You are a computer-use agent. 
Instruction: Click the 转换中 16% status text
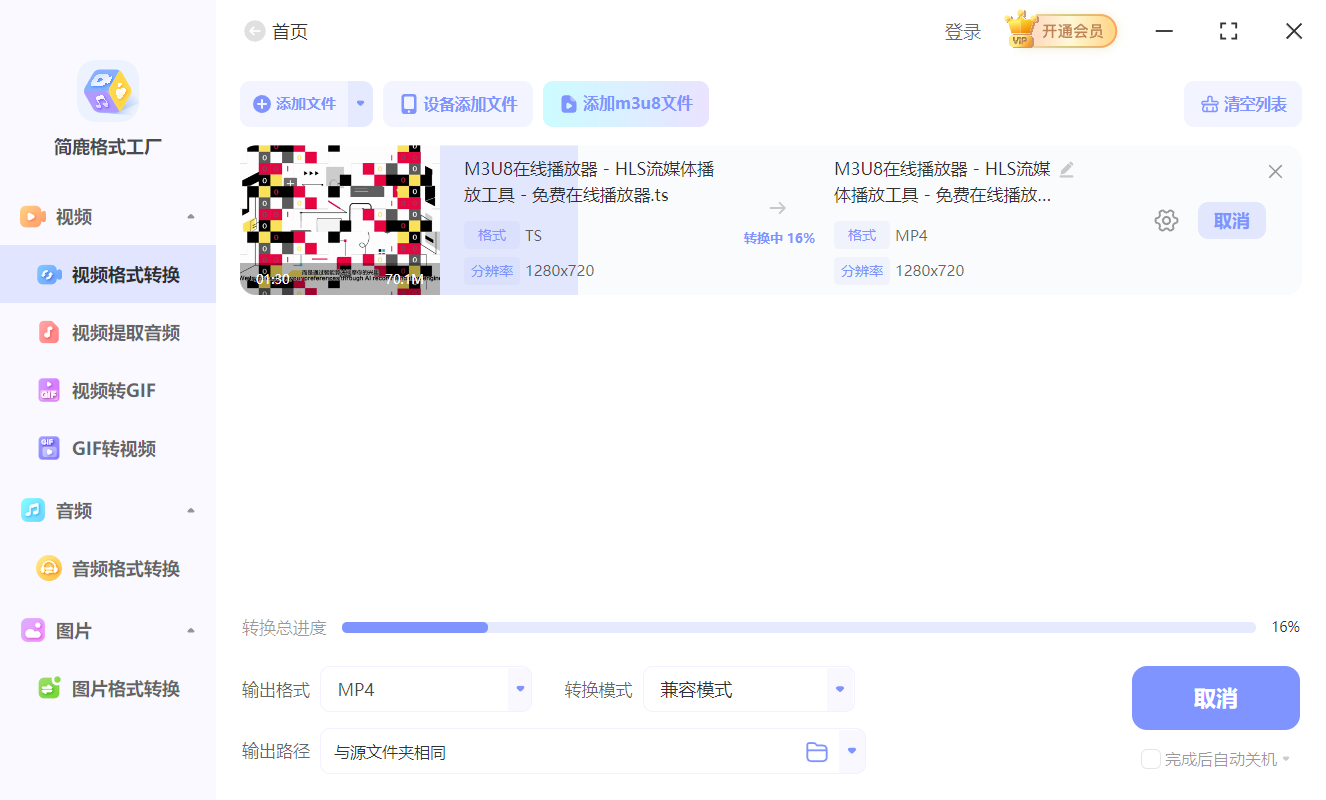(x=779, y=238)
